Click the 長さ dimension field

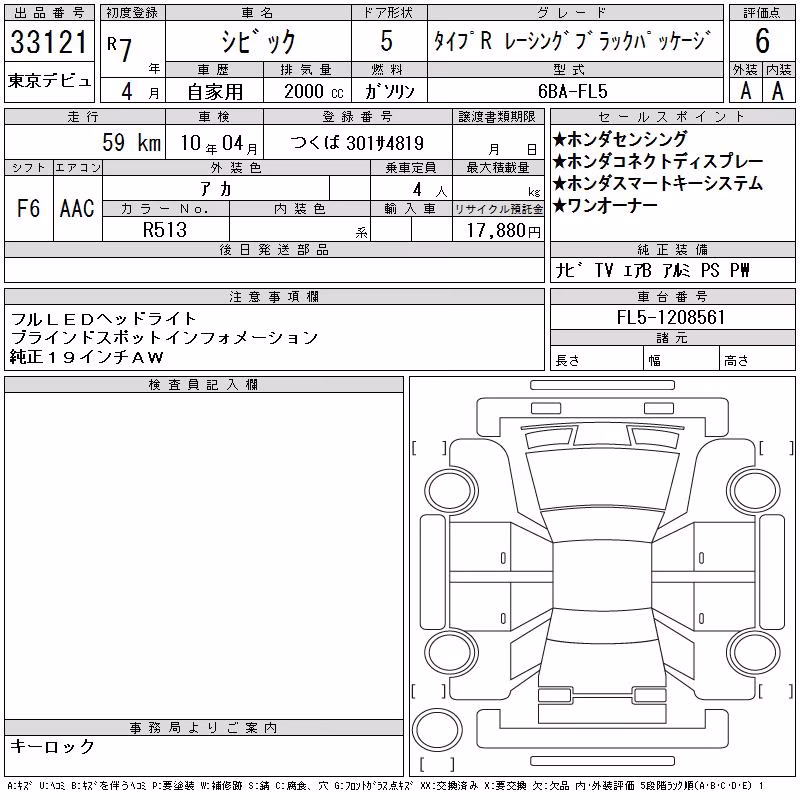[x=597, y=358]
